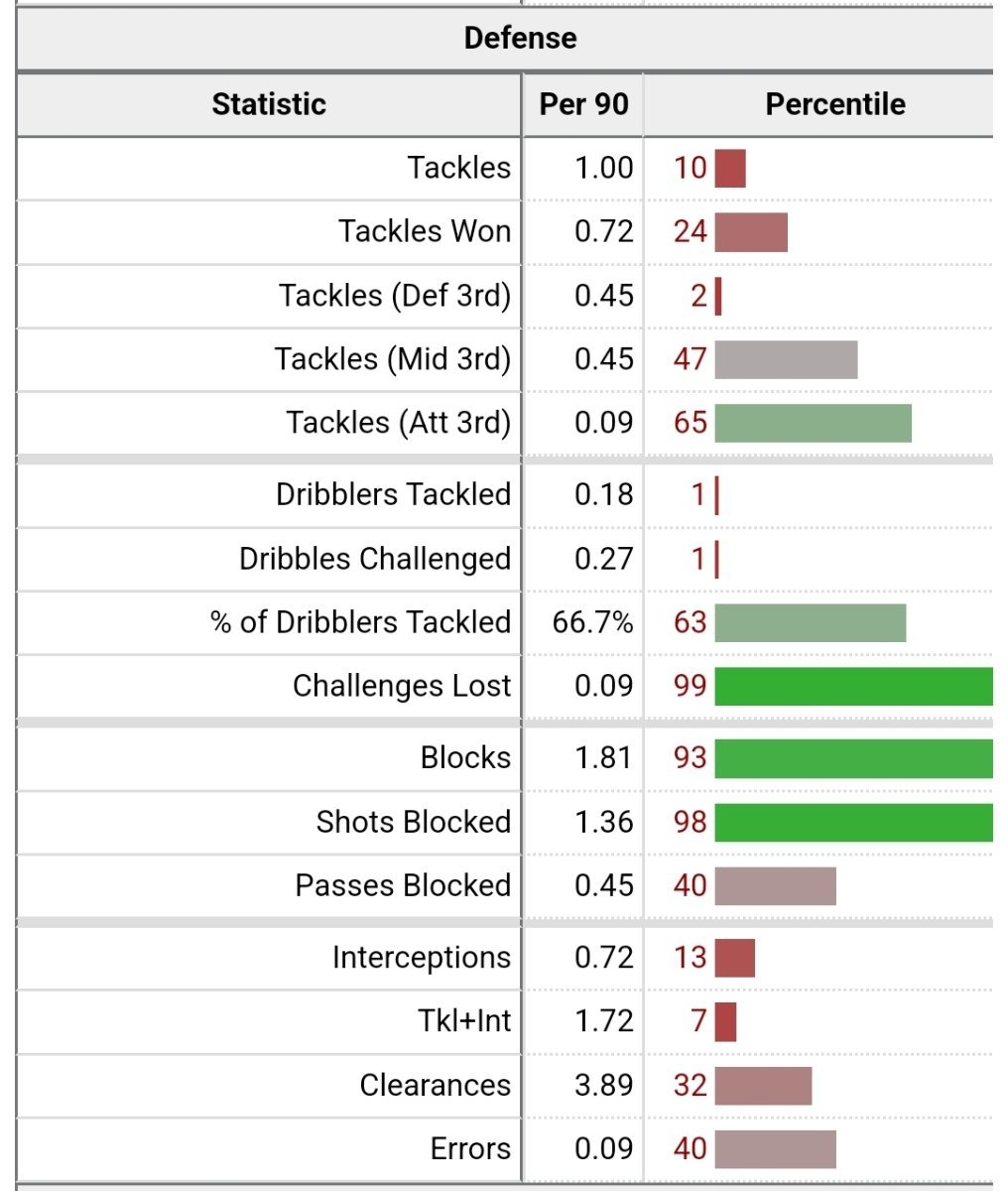The image size is (1008, 1191).
Task: Click the Clearances 3.89 value
Action: pos(604,1085)
